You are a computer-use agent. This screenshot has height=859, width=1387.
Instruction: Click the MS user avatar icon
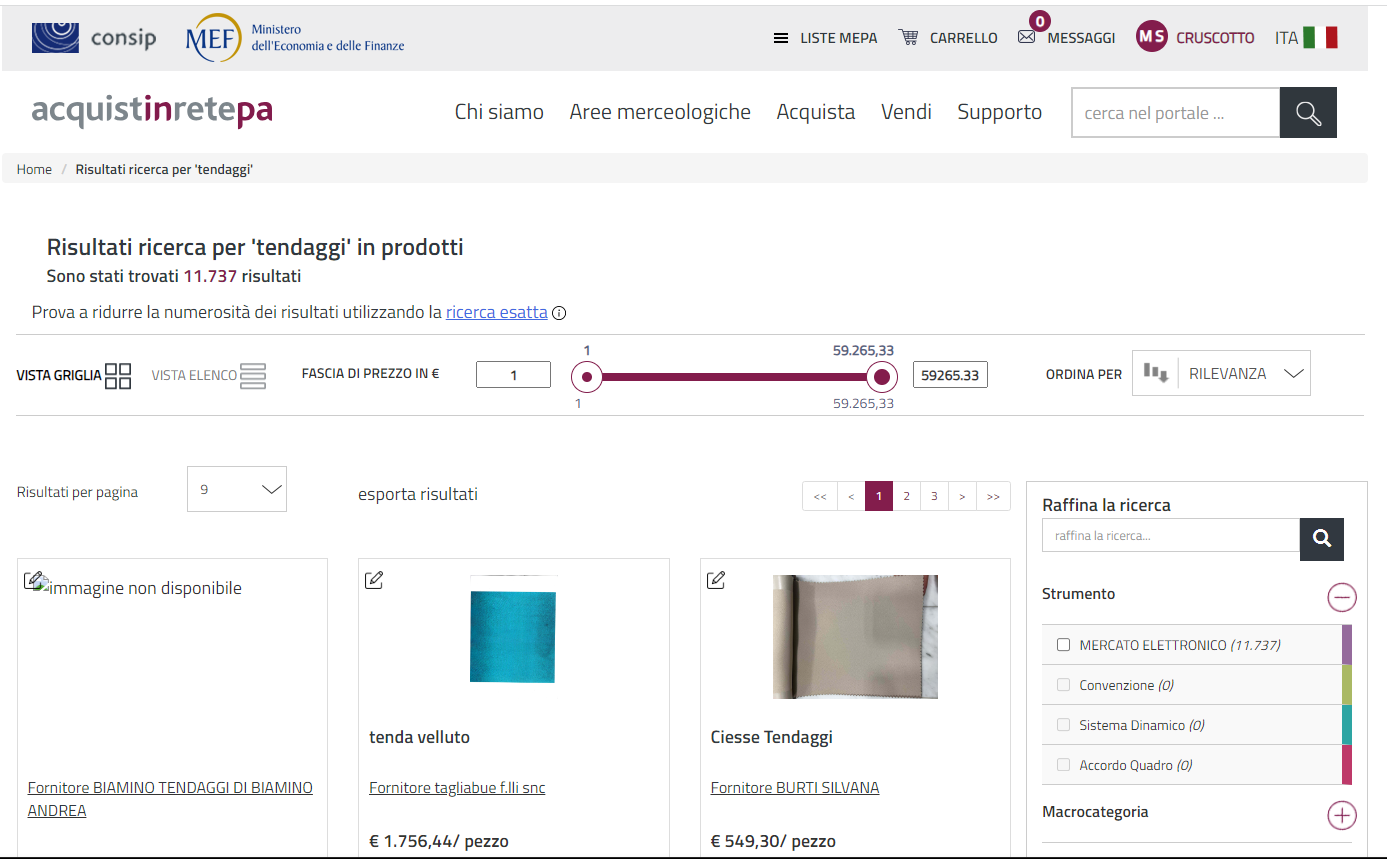tap(1151, 37)
